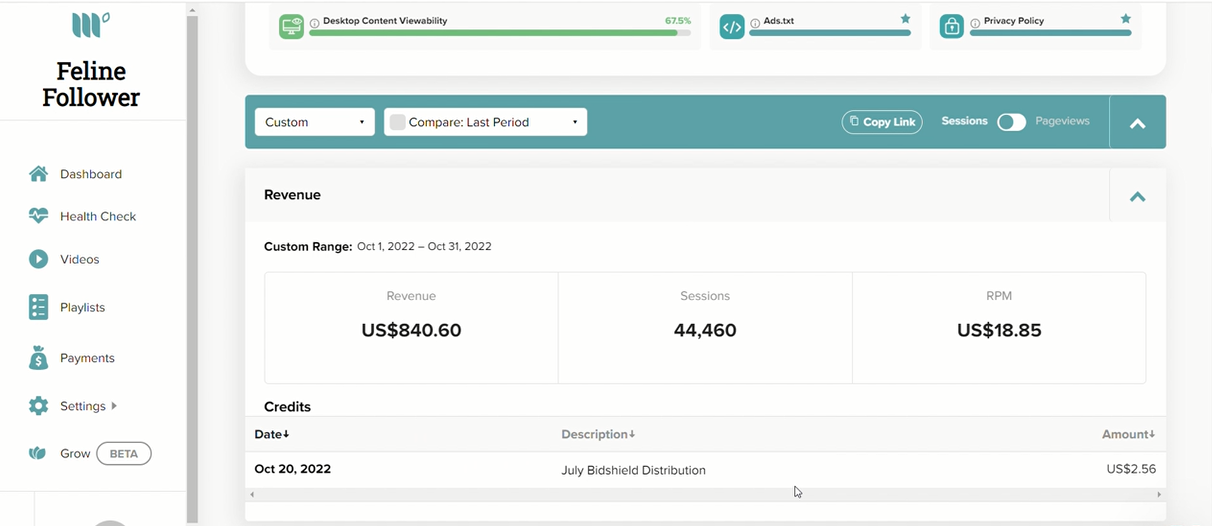Click the Privacy Policy lock icon
This screenshot has height=526, width=1212.
coord(952,27)
